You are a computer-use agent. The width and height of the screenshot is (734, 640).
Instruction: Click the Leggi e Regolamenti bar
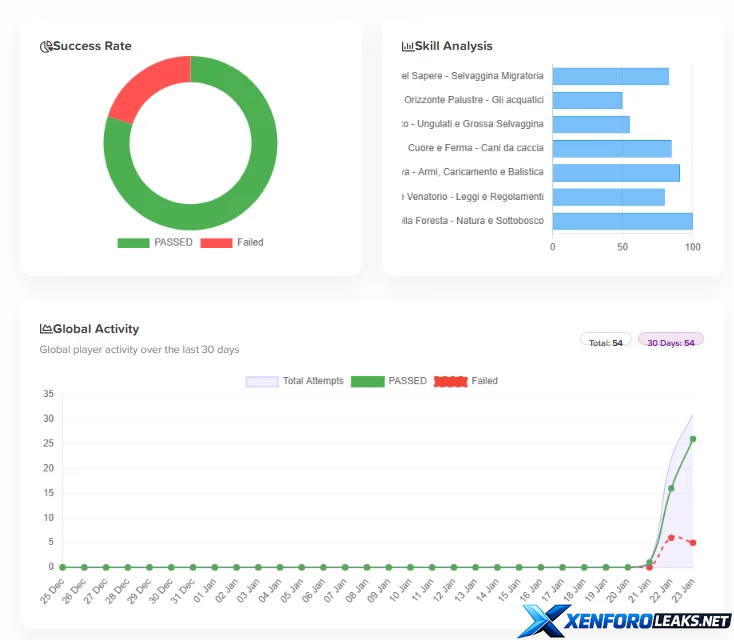tap(608, 197)
